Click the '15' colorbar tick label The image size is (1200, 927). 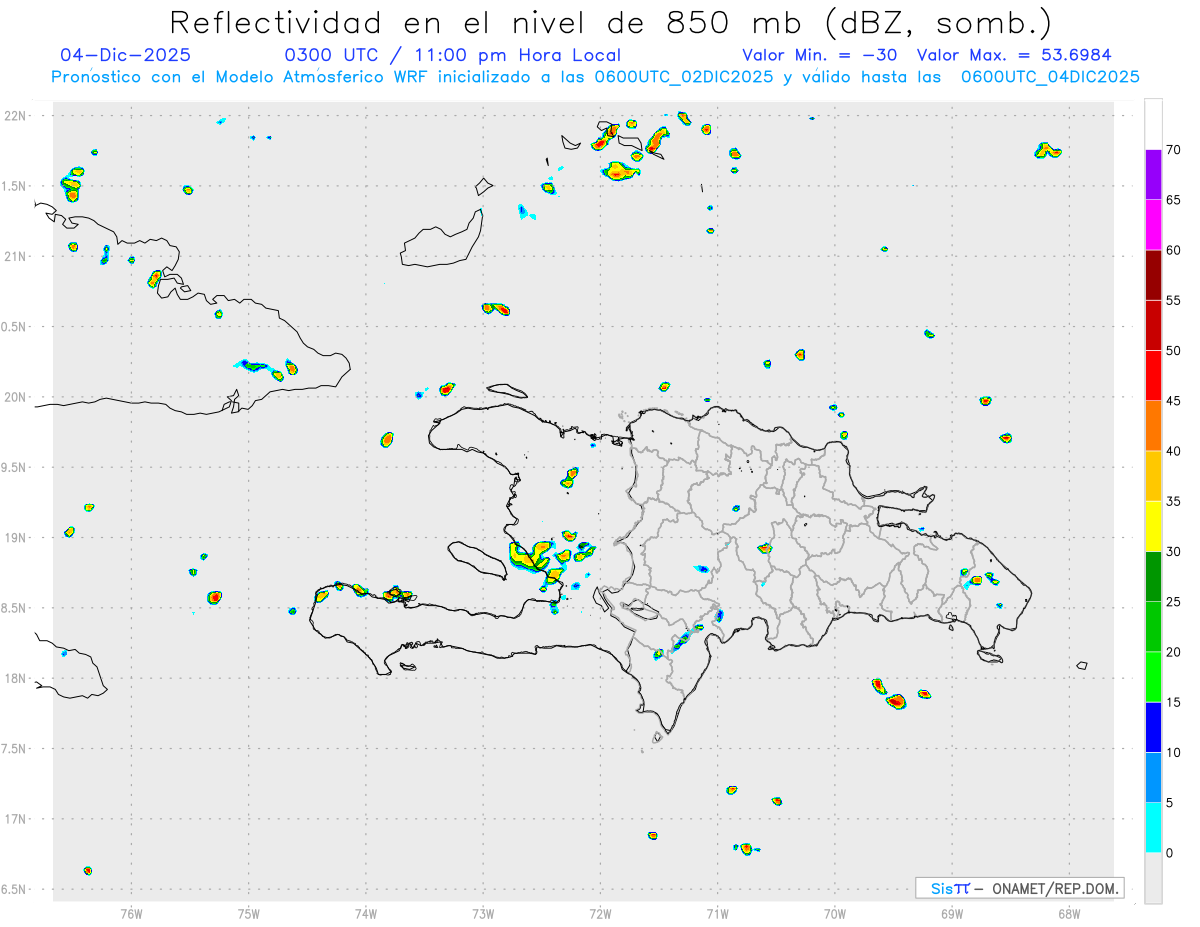click(1174, 702)
